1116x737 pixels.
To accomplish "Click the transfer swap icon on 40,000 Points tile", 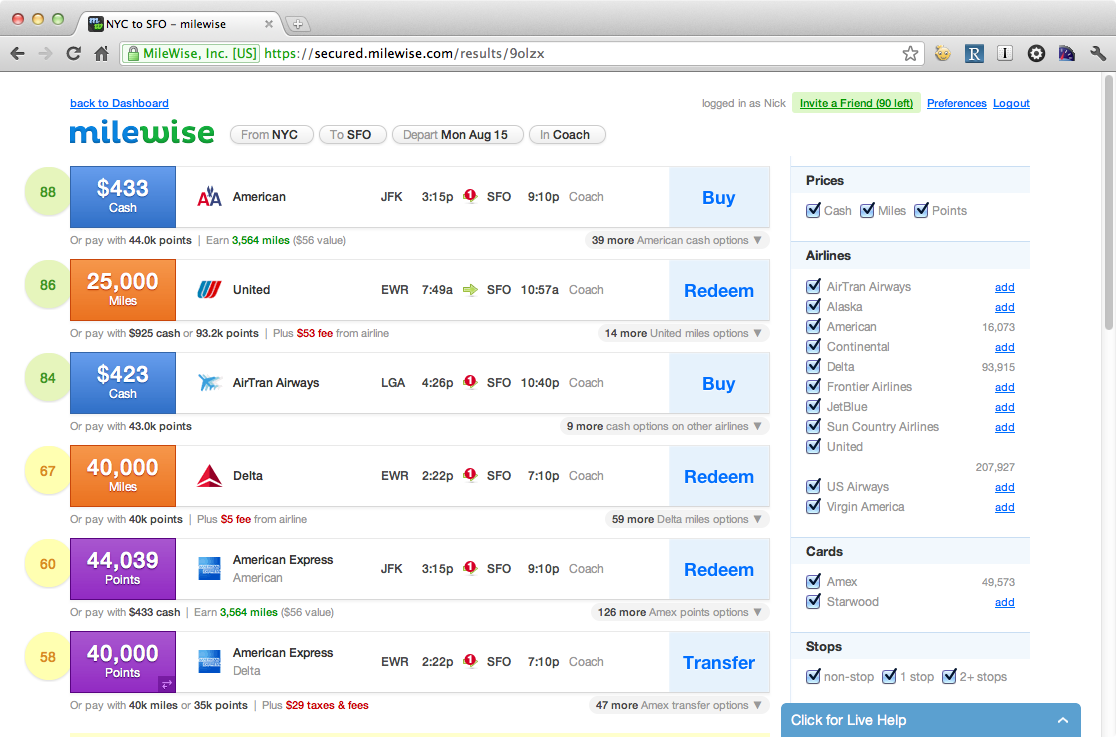I will (167, 684).
